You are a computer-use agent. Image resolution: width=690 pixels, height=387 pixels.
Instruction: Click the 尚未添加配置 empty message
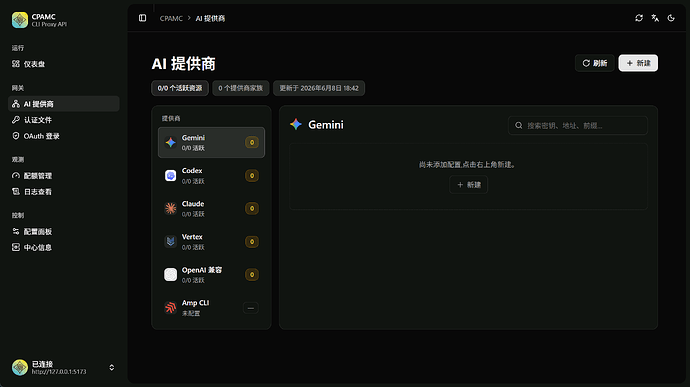468,165
